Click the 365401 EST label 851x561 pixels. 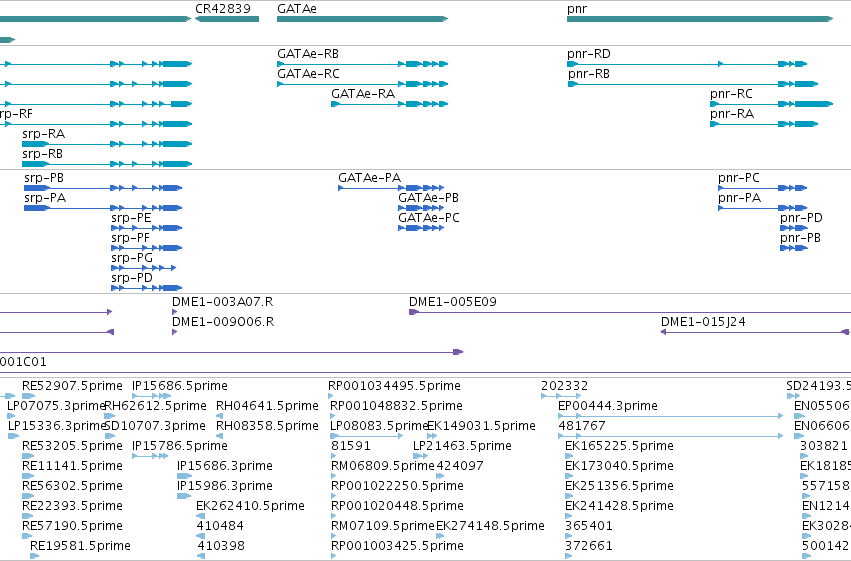[588, 527]
